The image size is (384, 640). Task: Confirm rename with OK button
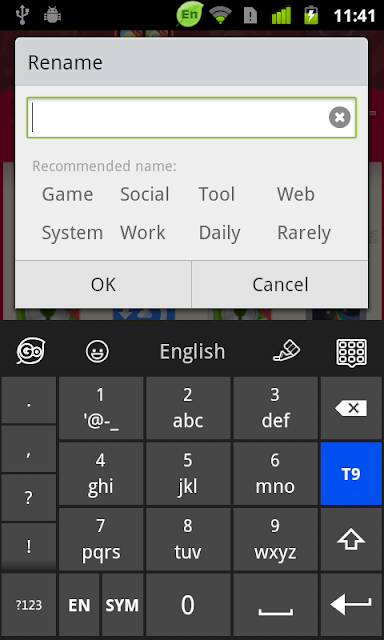point(103,284)
